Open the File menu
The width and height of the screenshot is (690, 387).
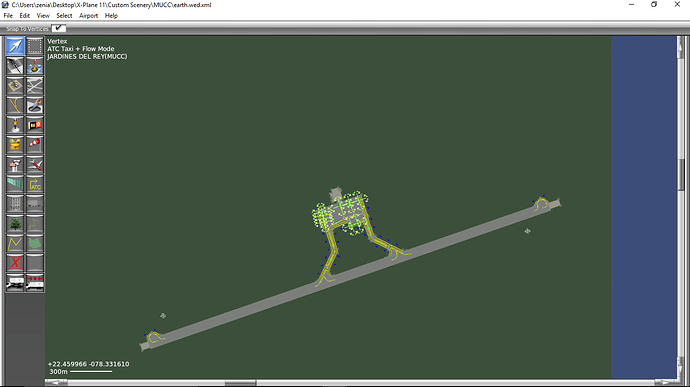coord(8,15)
